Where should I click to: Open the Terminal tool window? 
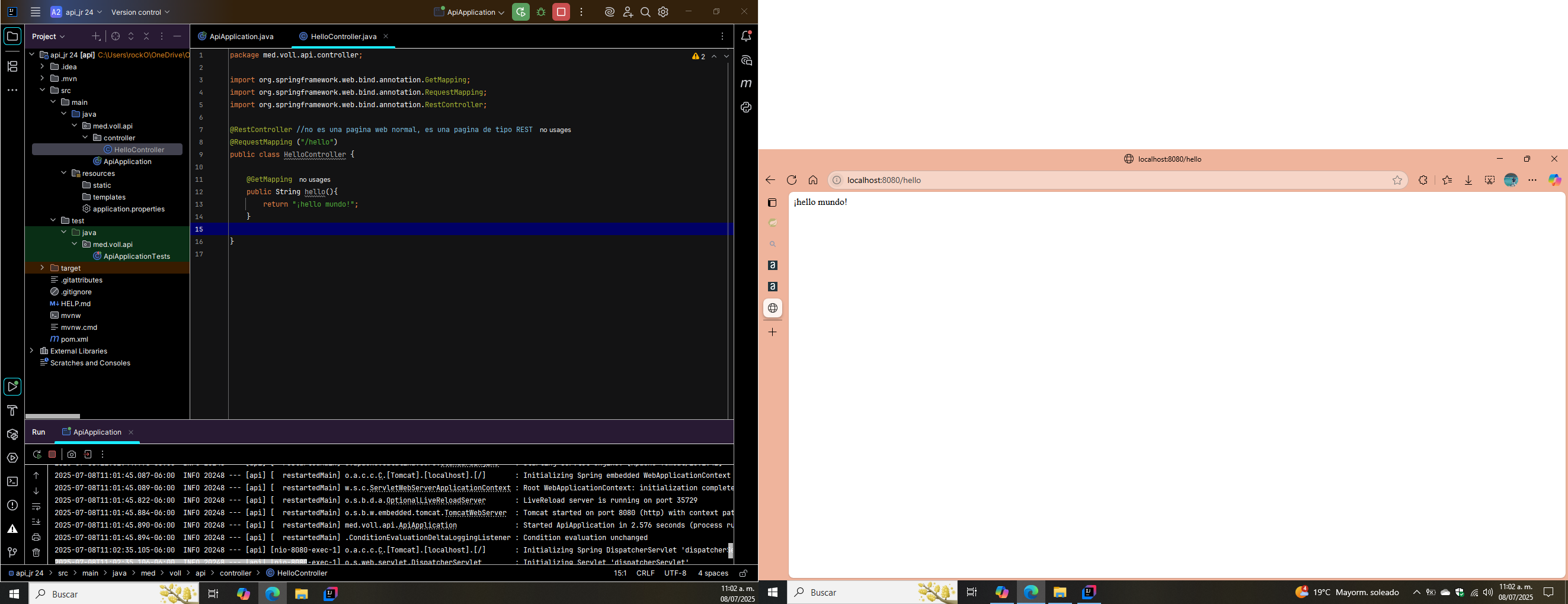coord(12,482)
